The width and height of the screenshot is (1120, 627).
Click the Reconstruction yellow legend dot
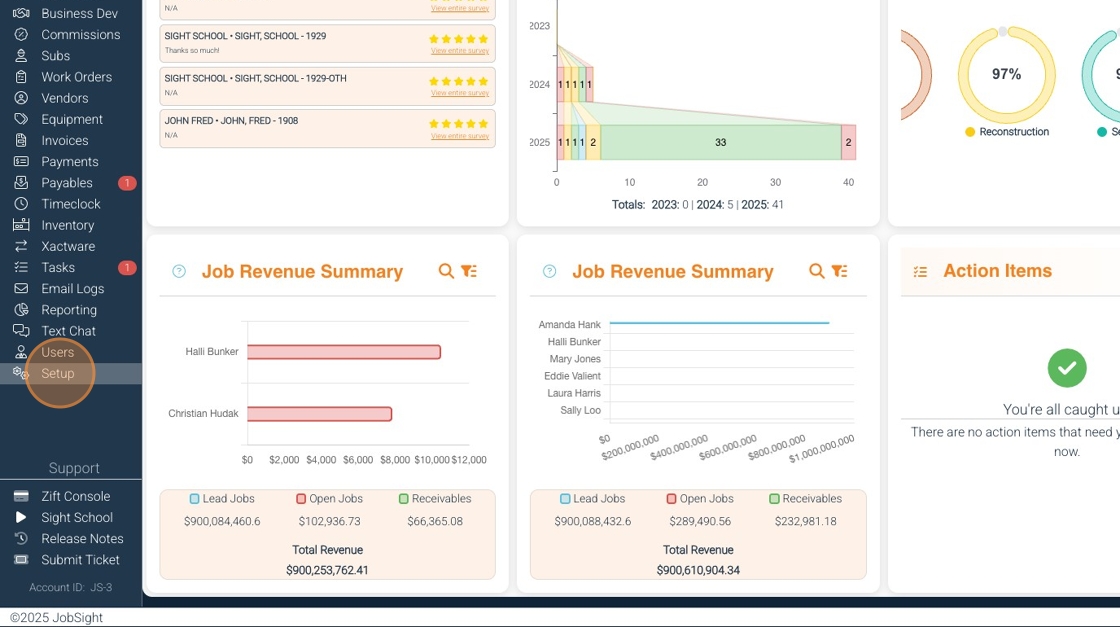coord(969,132)
